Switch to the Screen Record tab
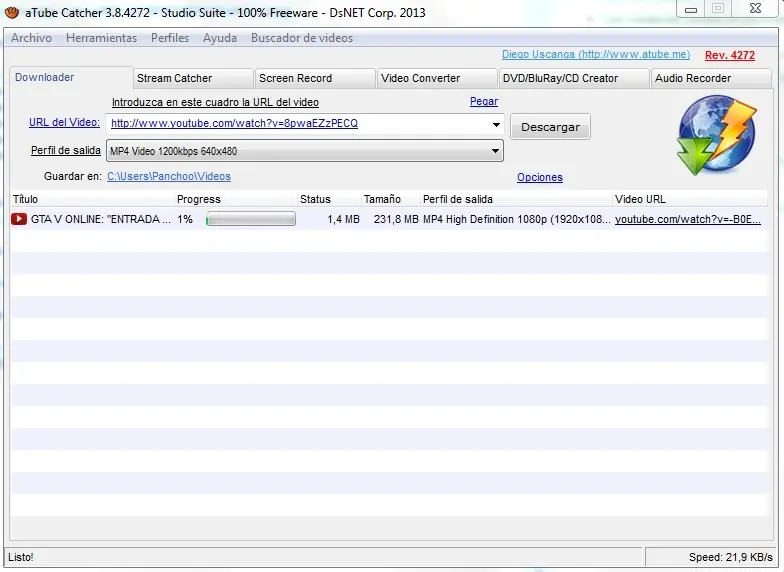 tap(315, 78)
